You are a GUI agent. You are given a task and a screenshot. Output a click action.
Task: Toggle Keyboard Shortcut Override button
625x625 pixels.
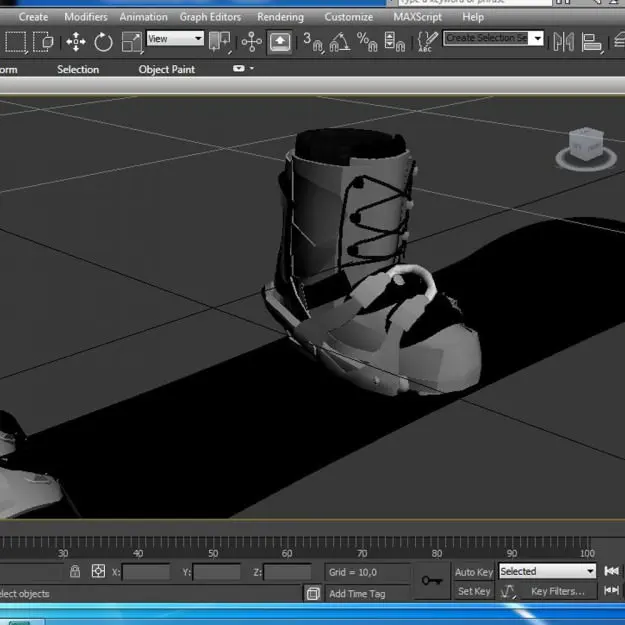[280, 41]
